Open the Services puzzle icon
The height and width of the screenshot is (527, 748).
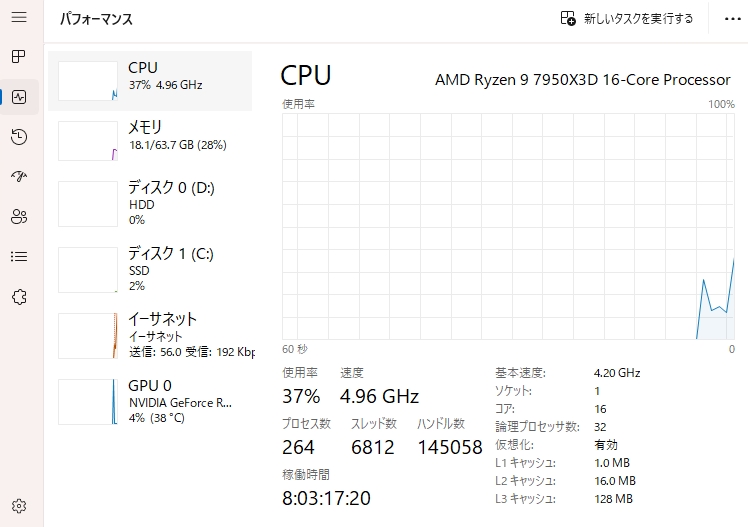click(18, 296)
